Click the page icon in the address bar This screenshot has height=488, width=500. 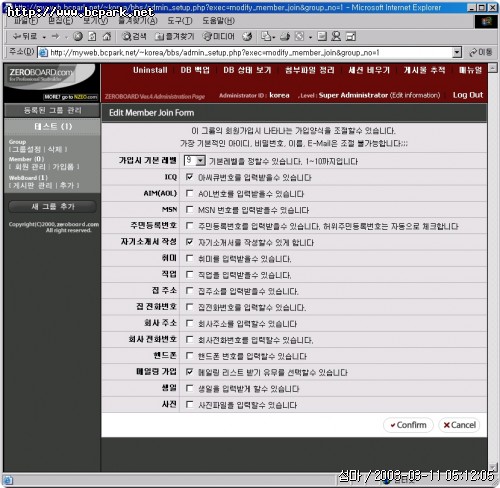43,53
